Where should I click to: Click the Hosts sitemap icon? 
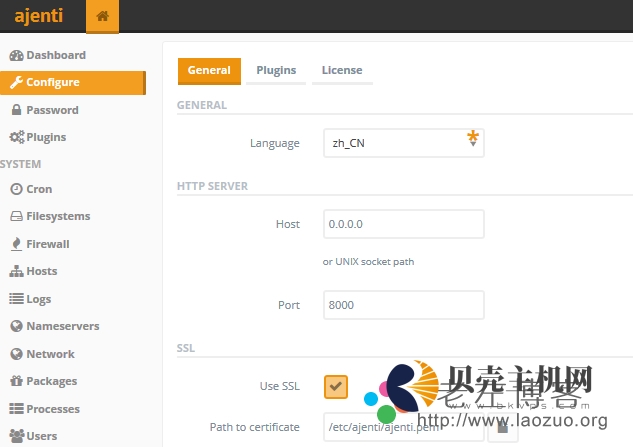(17, 271)
